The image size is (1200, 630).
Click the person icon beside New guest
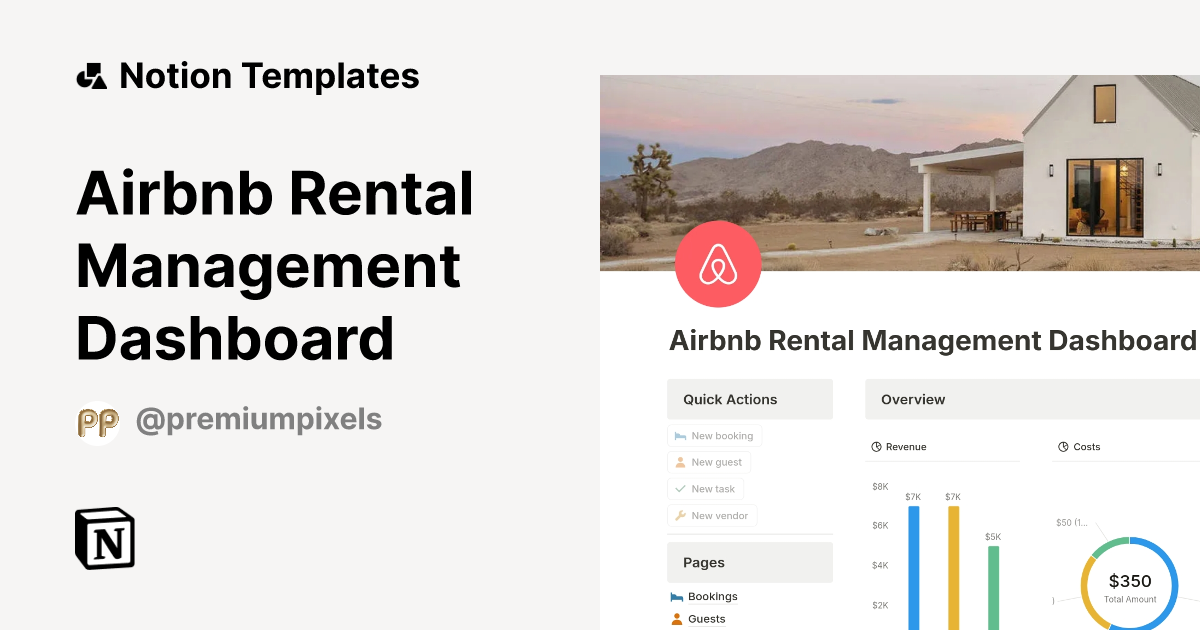point(679,462)
